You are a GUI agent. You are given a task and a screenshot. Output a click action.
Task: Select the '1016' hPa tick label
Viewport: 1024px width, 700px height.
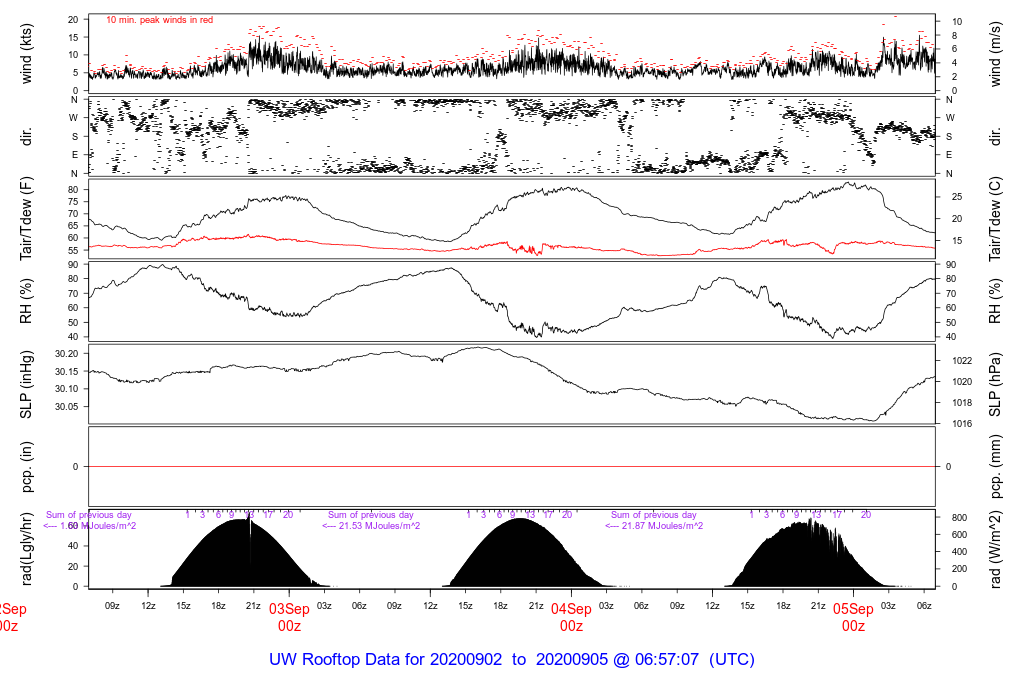coord(962,424)
